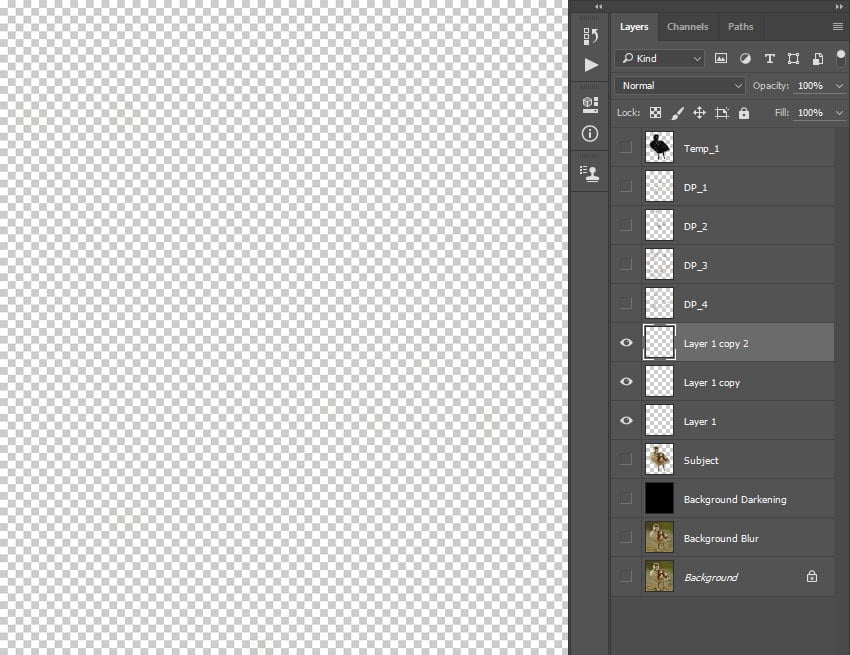Viewport: 850px width, 655px height.
Task: Switch to the Paths tab
Action: 740,26
